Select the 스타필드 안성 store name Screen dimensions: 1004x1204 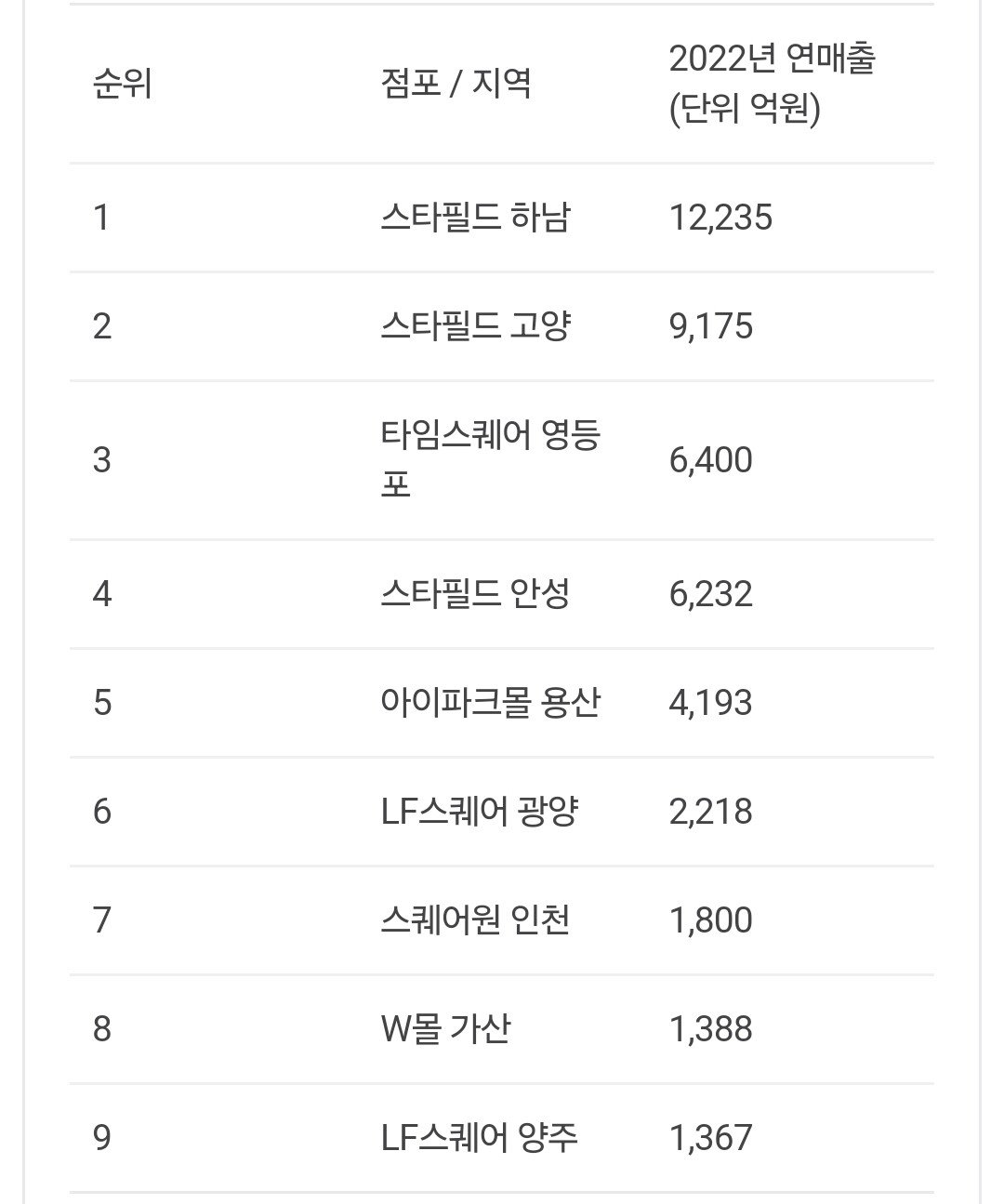[475, 593]
